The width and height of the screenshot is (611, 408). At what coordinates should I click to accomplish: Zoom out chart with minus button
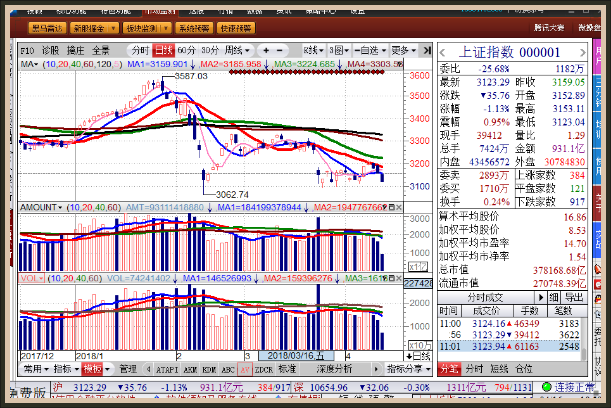pos(280,50)
